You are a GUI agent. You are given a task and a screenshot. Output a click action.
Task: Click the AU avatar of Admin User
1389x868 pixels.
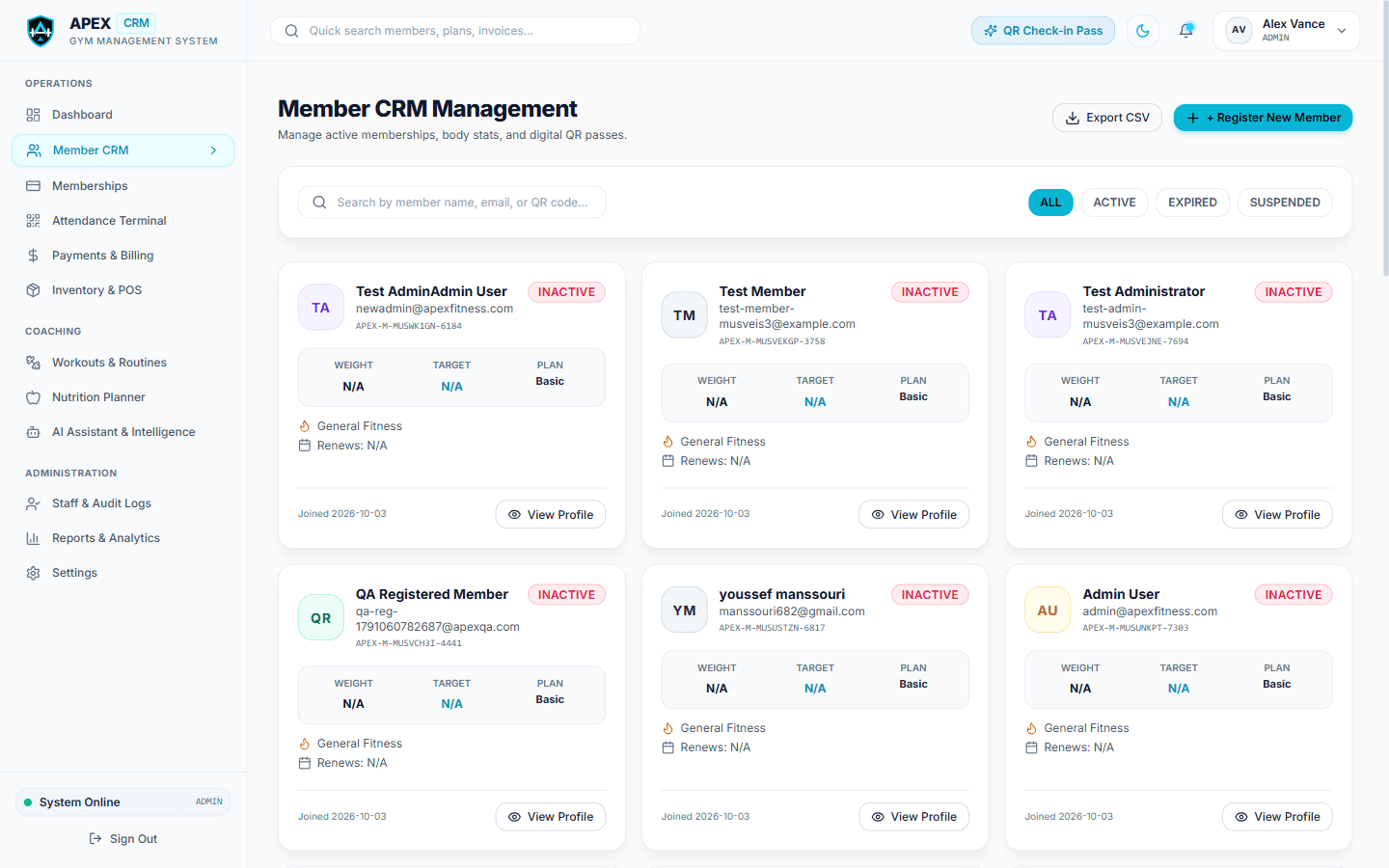(1048, 610)
